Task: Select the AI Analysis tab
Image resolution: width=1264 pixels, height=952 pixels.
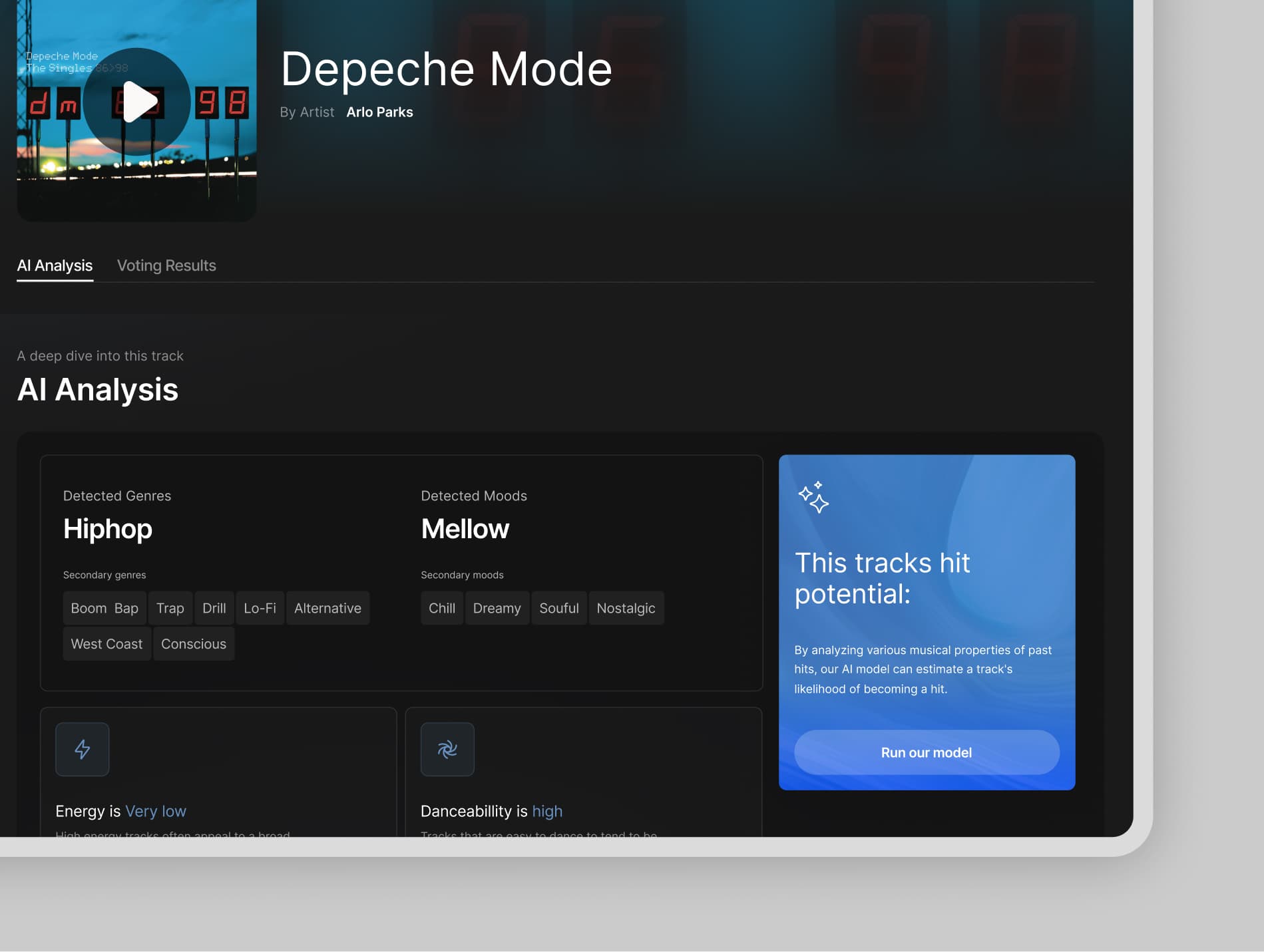Action: (55, 265)
